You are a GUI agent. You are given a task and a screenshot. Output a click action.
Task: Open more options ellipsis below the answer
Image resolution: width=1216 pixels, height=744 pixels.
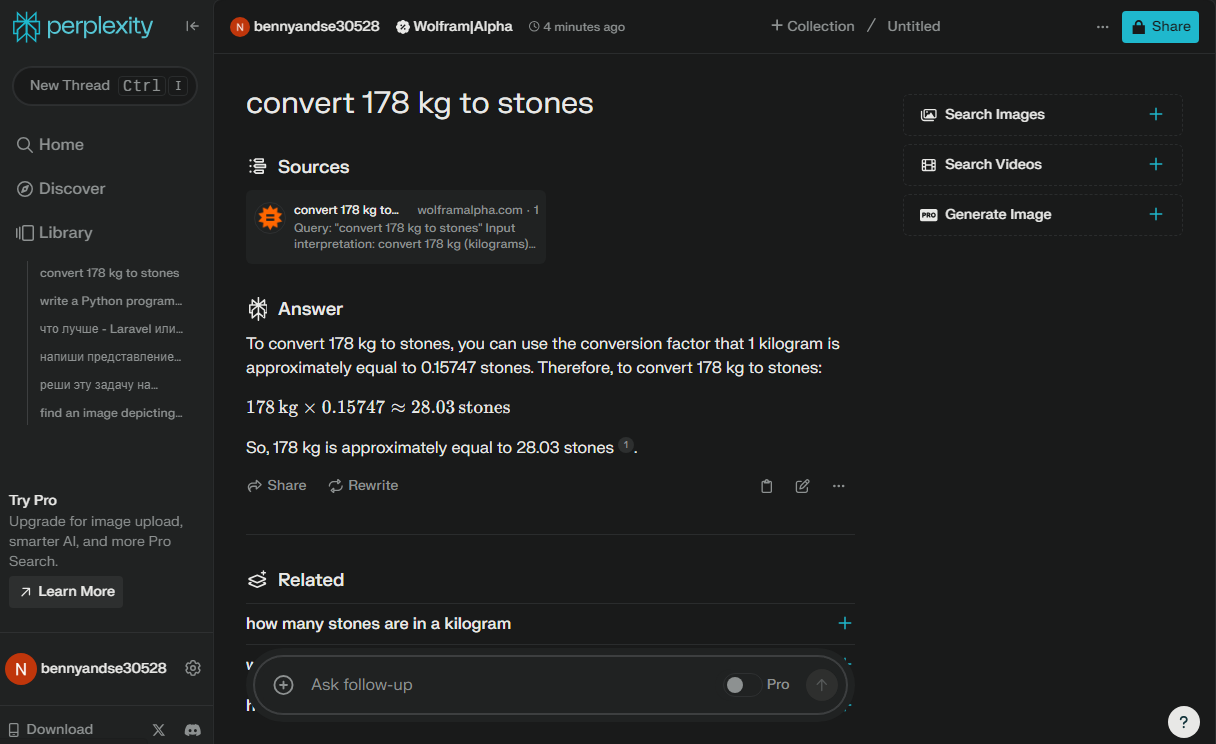click(x=838, y=486)
